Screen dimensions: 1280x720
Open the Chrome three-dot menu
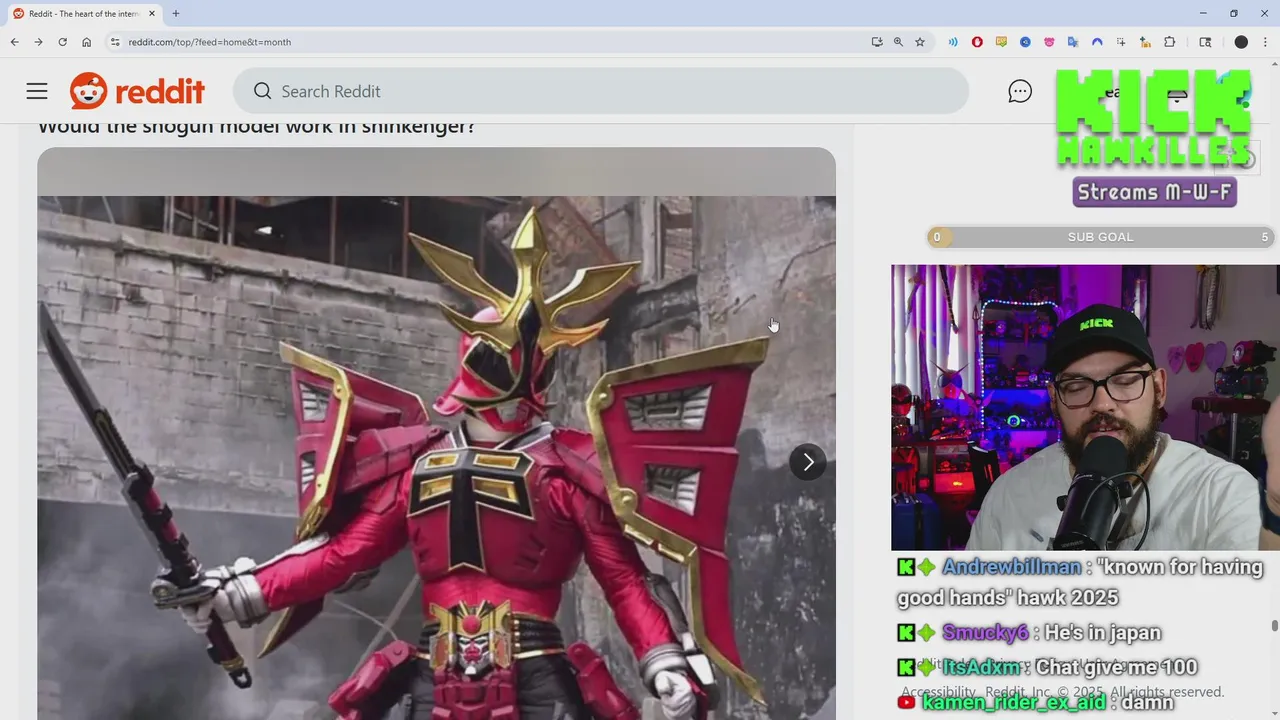point(1265,42)
